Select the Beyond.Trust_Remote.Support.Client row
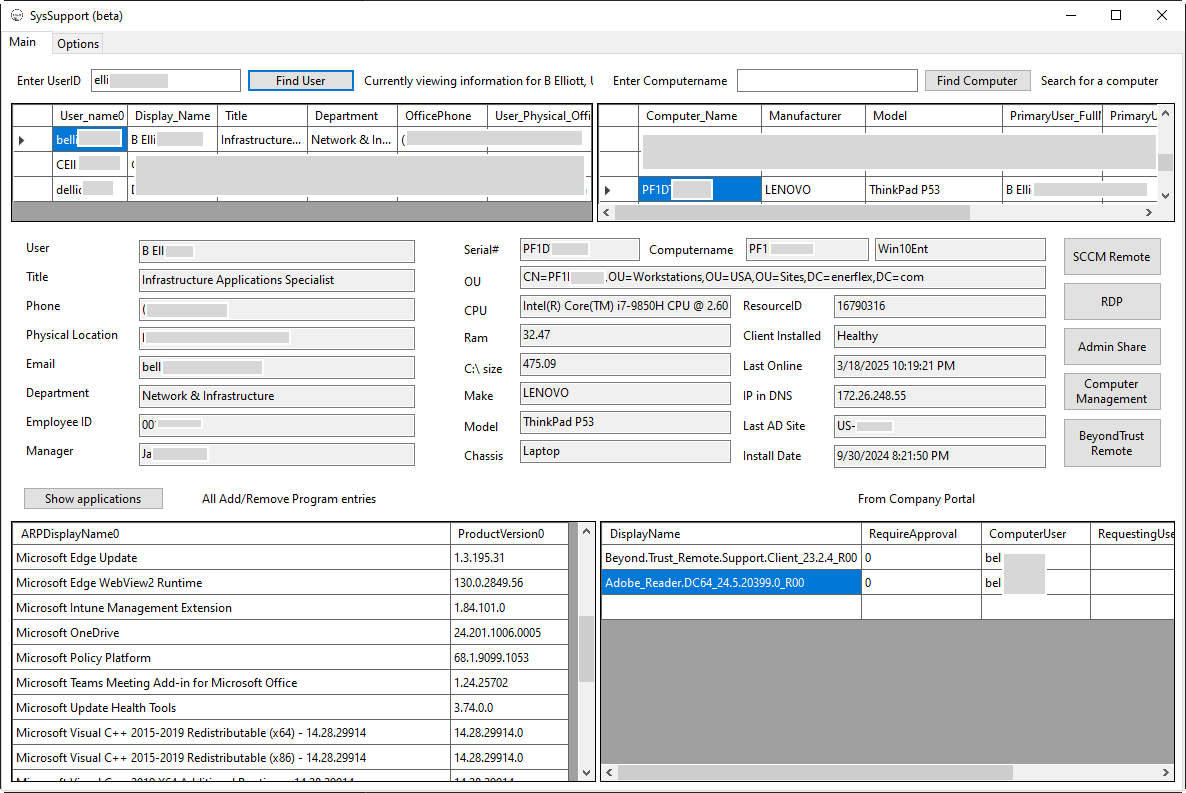The image size is (1186, 793). (x=730, y=558)
